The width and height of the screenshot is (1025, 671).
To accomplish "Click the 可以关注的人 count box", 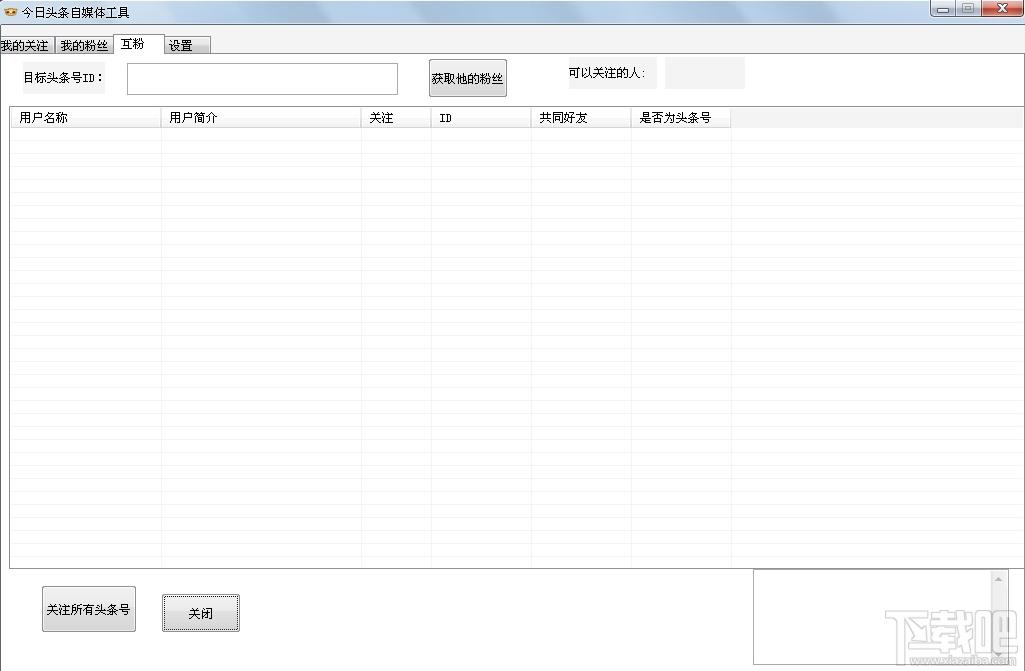I will 705,73.
